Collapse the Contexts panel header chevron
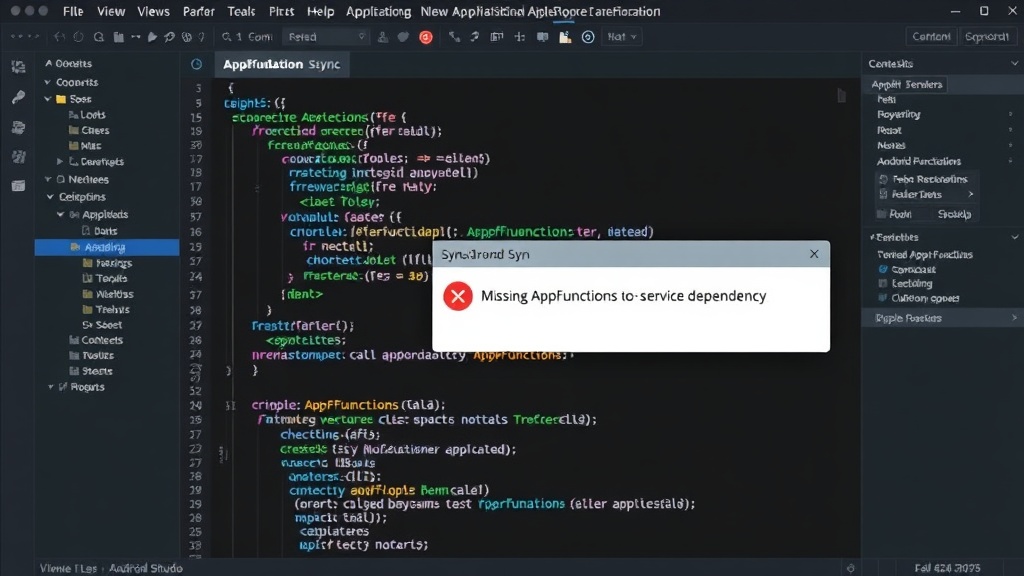The width and height of the screenshot is (1024, 576). tap(1014, 63)
